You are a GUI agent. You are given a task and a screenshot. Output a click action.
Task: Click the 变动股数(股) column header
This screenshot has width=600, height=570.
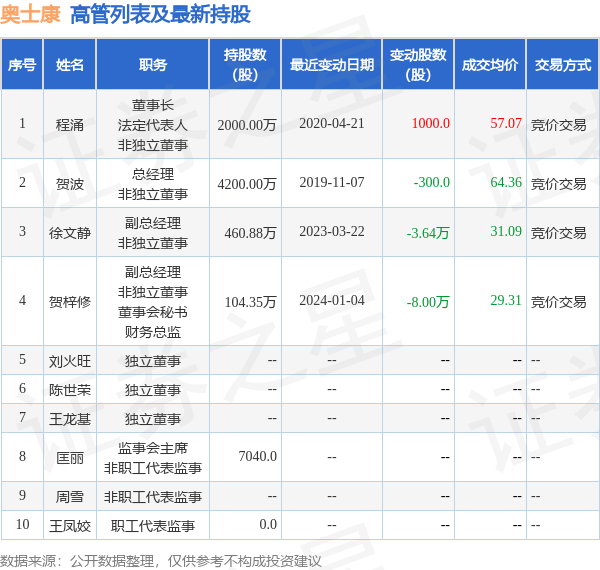point(418,64)
